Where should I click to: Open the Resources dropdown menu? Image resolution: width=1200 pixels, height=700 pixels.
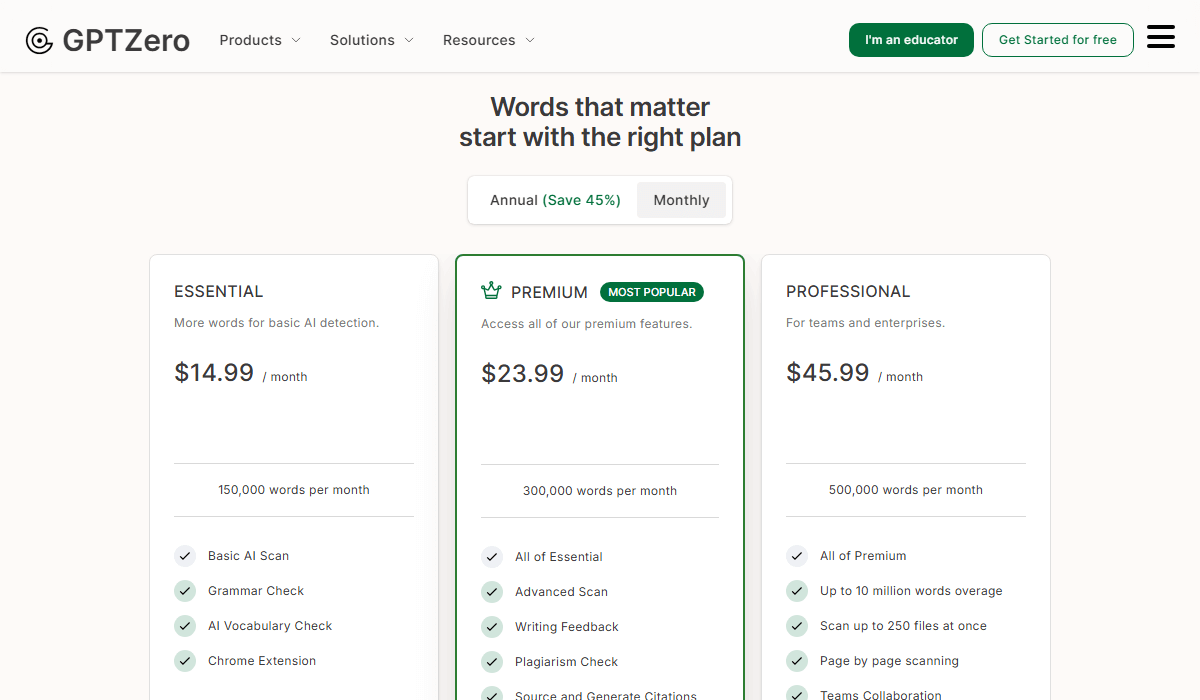pyautogui.click(x=488, y=40)
